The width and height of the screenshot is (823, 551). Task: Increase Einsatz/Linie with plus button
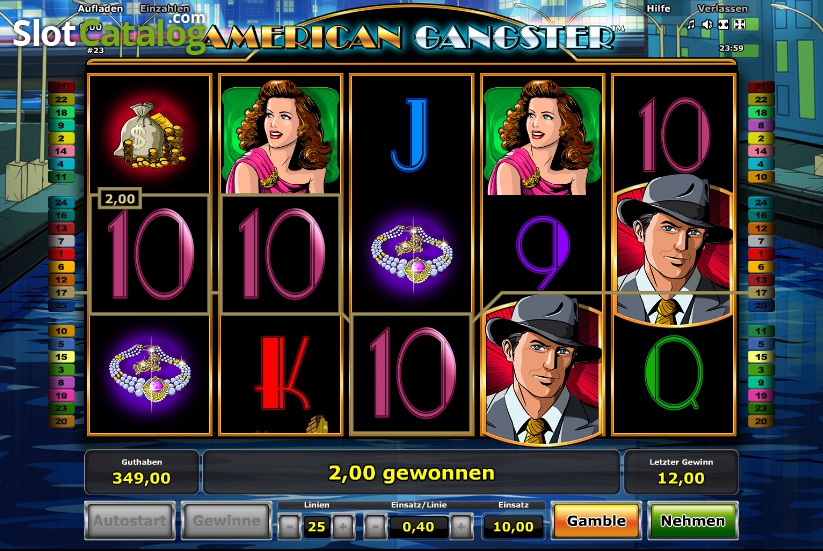(x=461, y=526)
